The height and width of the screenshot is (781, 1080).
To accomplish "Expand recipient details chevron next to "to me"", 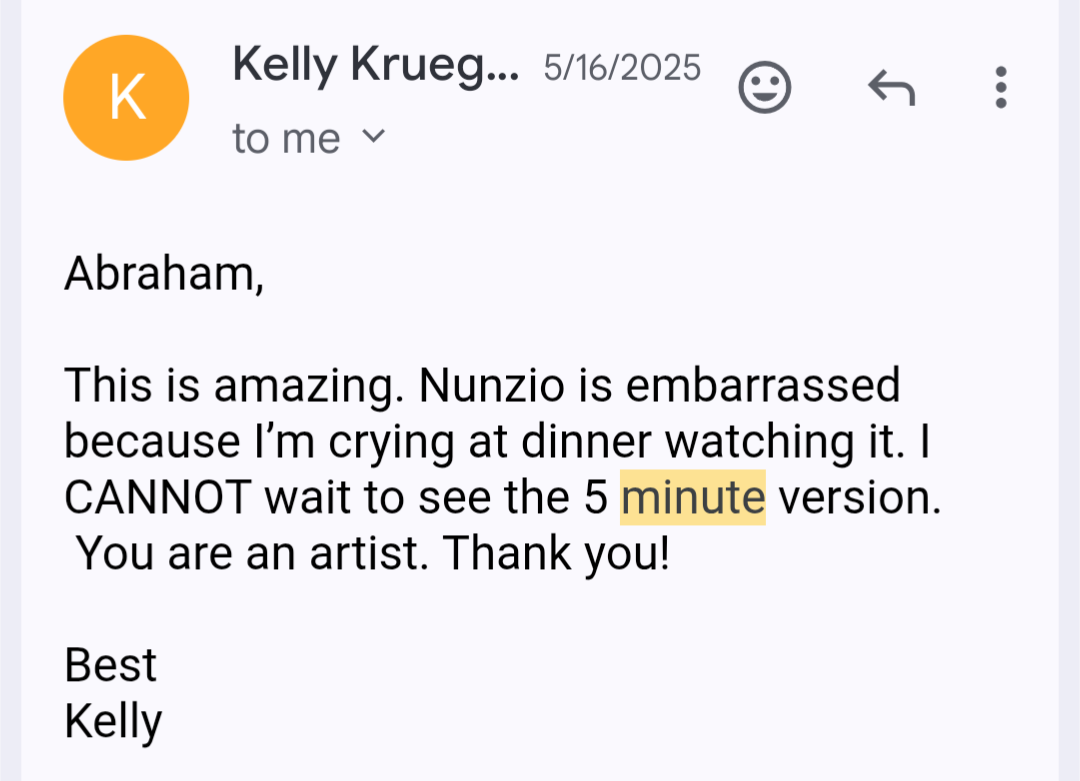I will point(372,136).
